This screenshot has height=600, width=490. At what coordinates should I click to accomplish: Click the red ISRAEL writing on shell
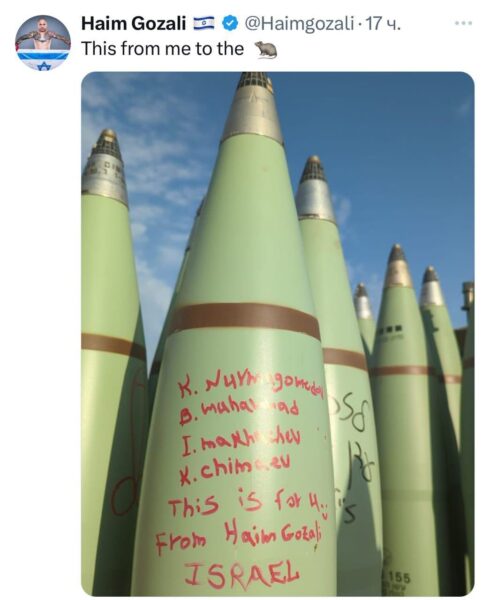[241, 575]
